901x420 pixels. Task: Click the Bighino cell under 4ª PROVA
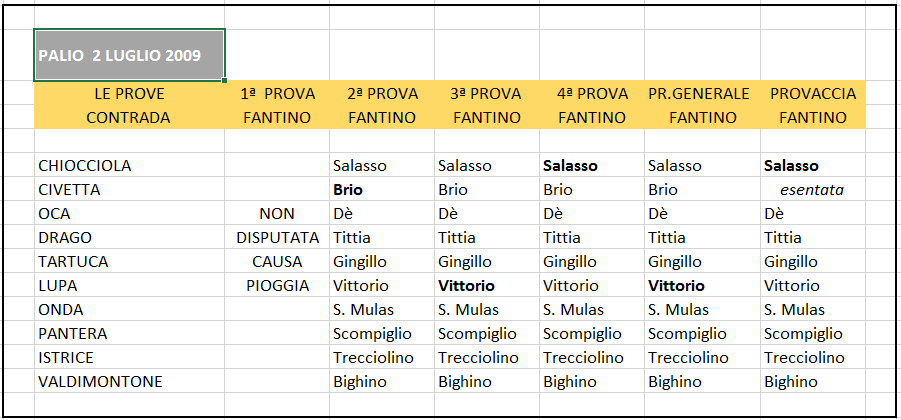pos(592,382)
